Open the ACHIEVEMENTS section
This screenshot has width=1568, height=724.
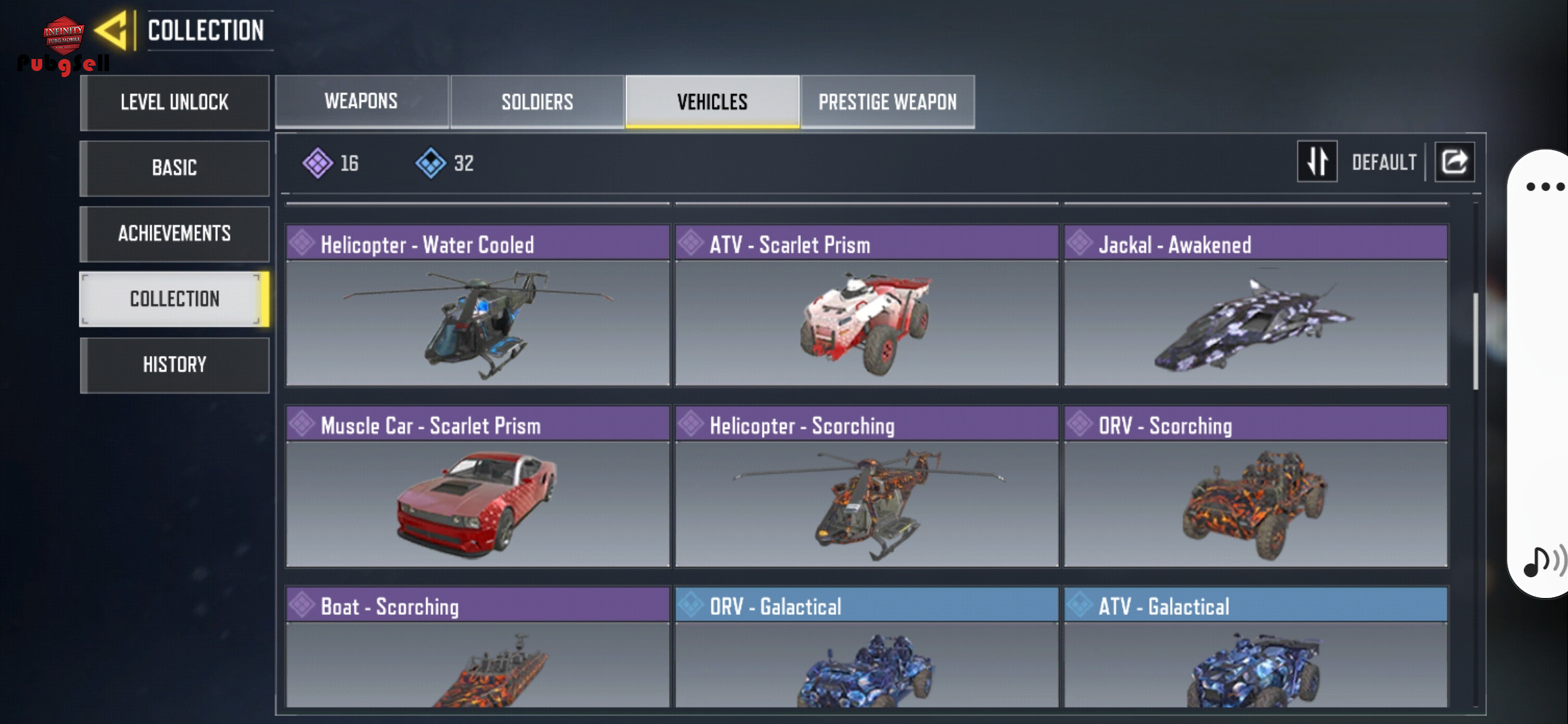coord(174,233)
